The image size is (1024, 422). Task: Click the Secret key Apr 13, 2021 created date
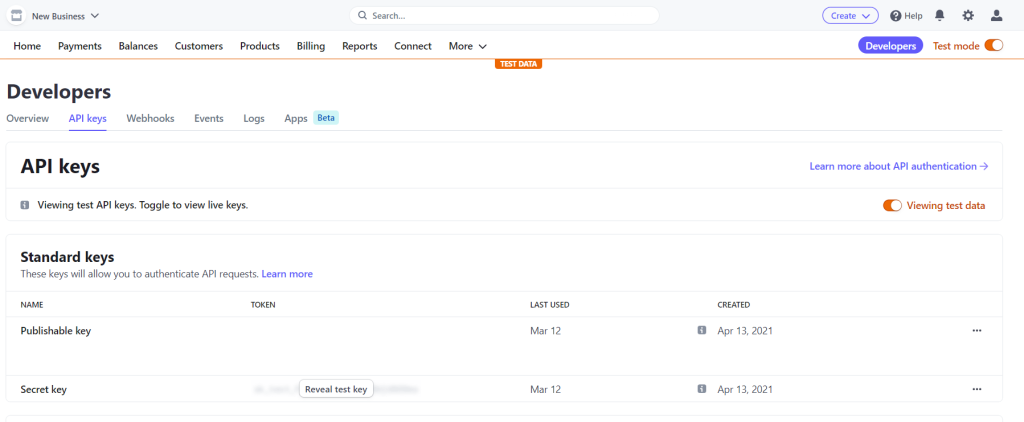[x=745, y=389]
